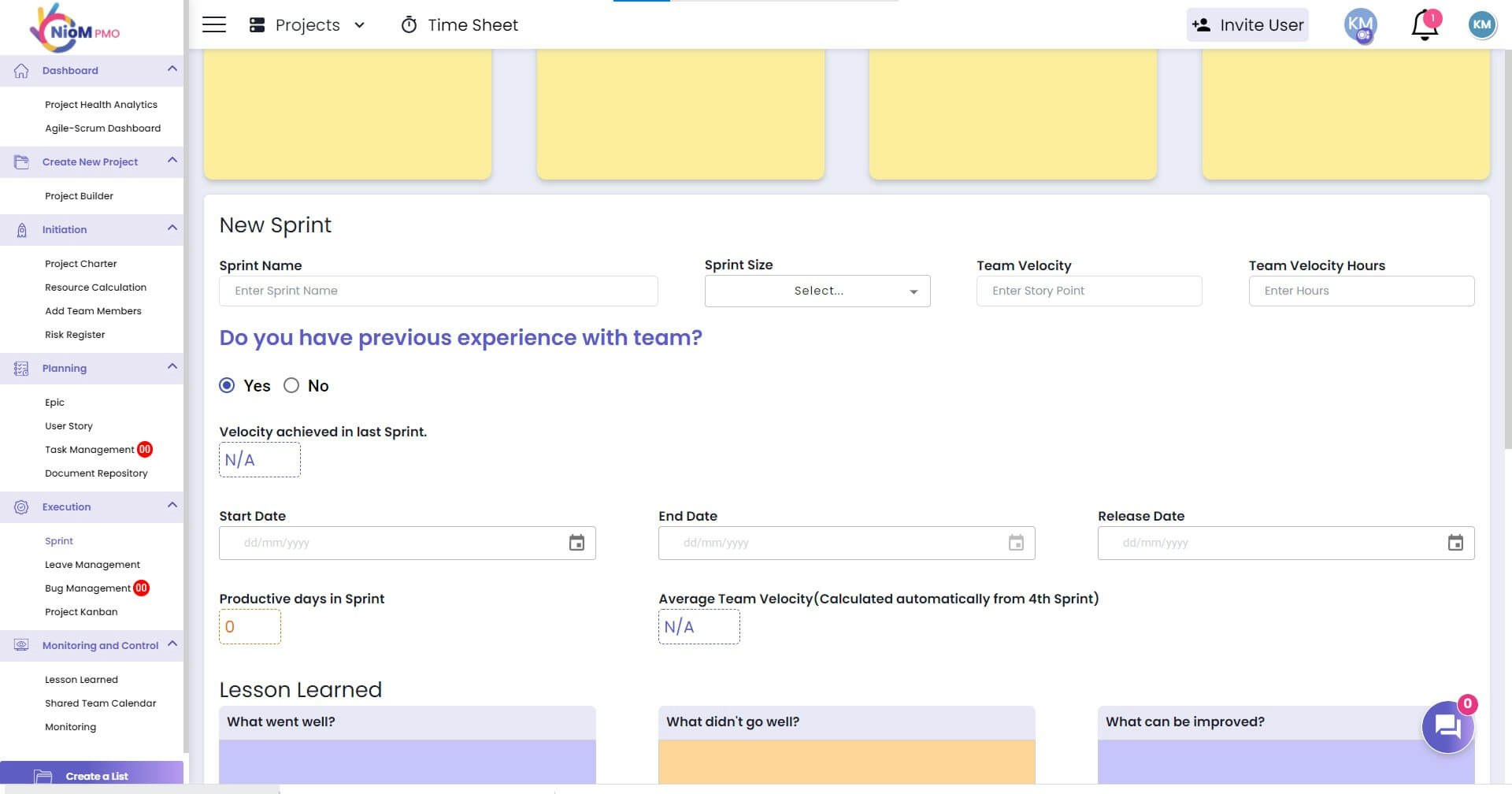Click the Create a List folder icon

43,777
